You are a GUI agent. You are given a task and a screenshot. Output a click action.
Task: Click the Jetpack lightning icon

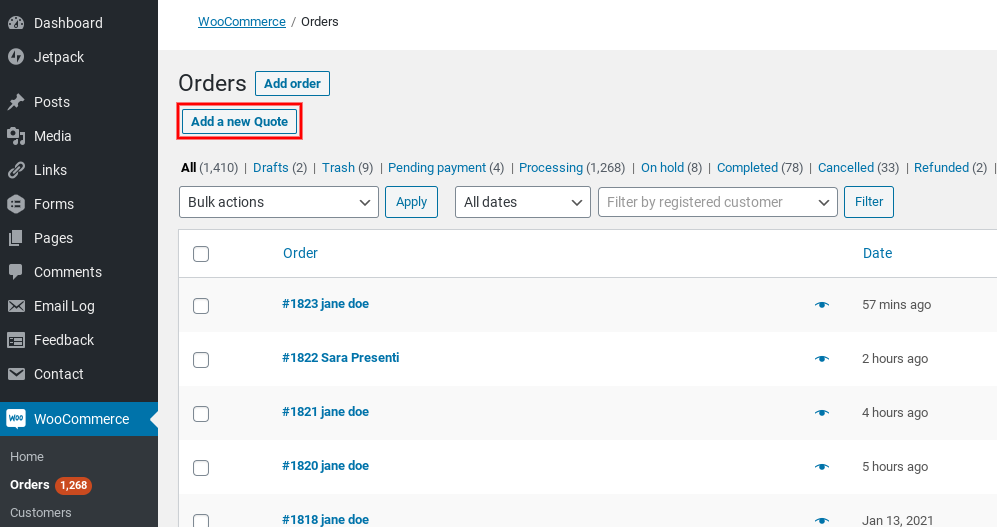point(16,57)
